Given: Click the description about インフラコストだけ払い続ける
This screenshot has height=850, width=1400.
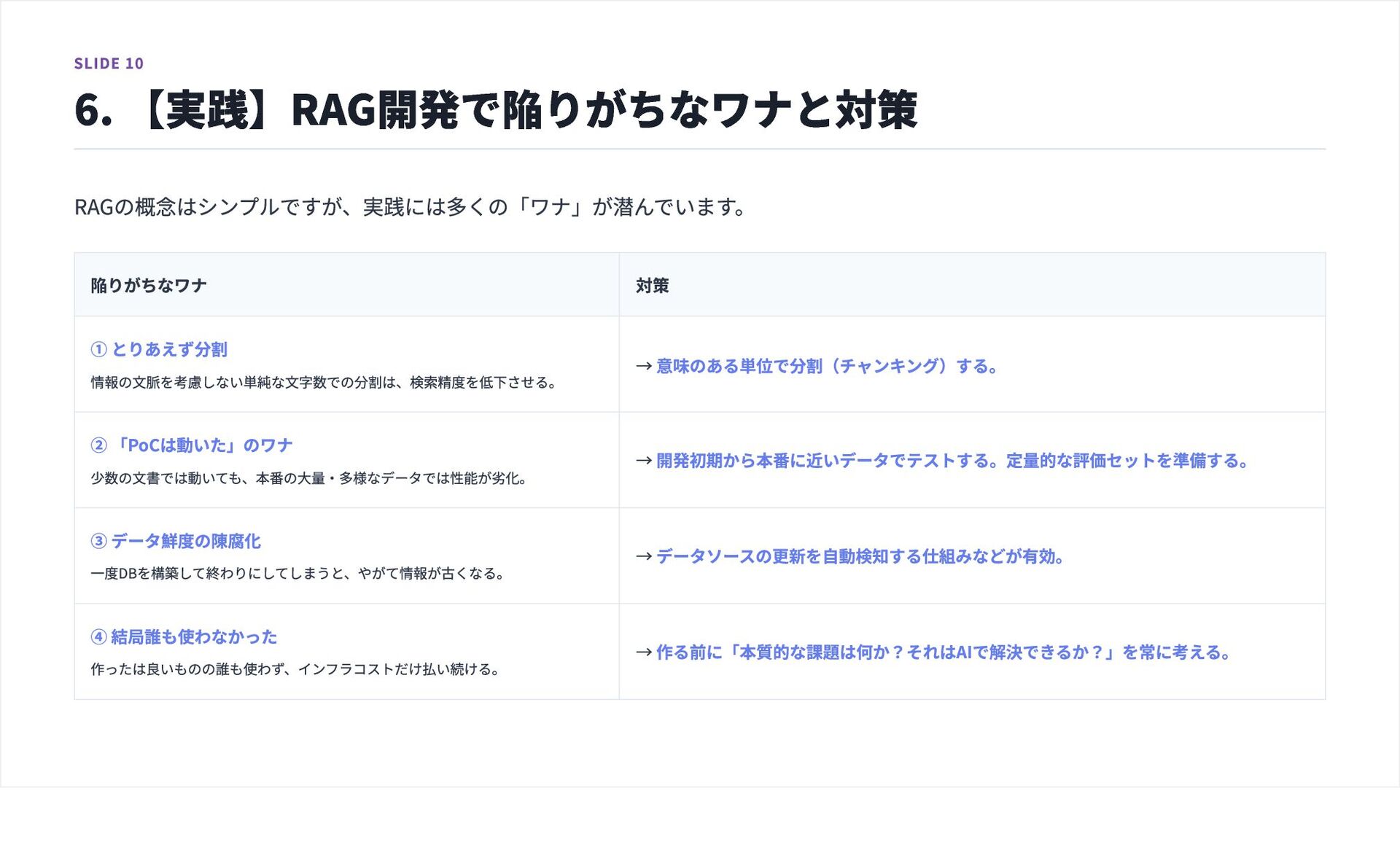Looking at the screenshot, I should click(x=295, y=669).
